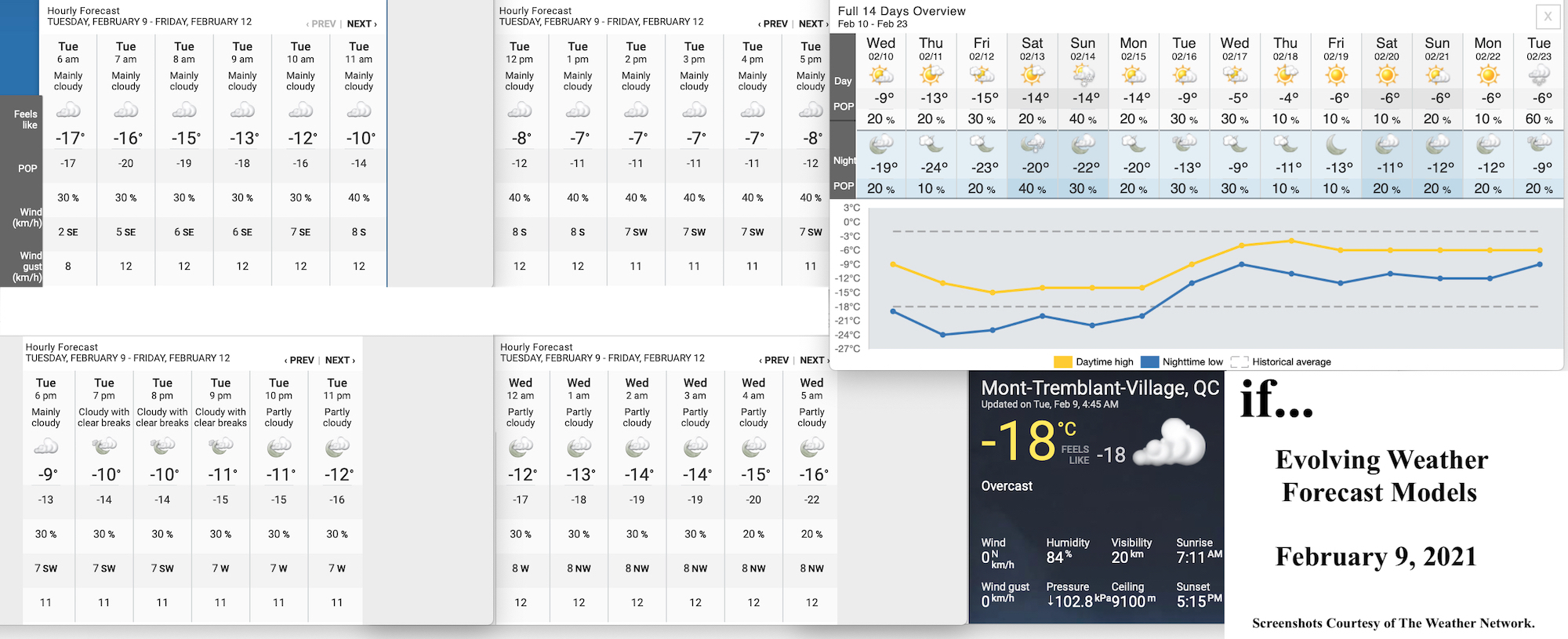This screenshot has width=1568, height=639.
Task: Click the -22 feels-like value at Wed 5 am
Action: point(812,499)
